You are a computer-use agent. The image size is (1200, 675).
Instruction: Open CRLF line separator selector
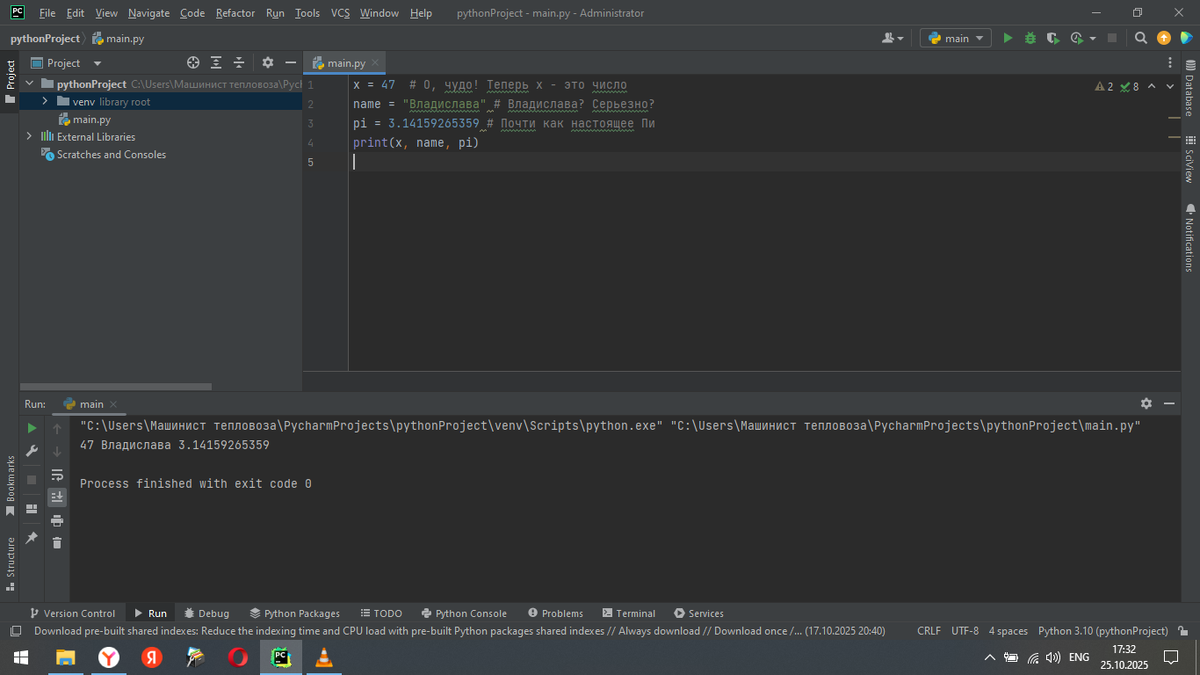click(929, 631)
